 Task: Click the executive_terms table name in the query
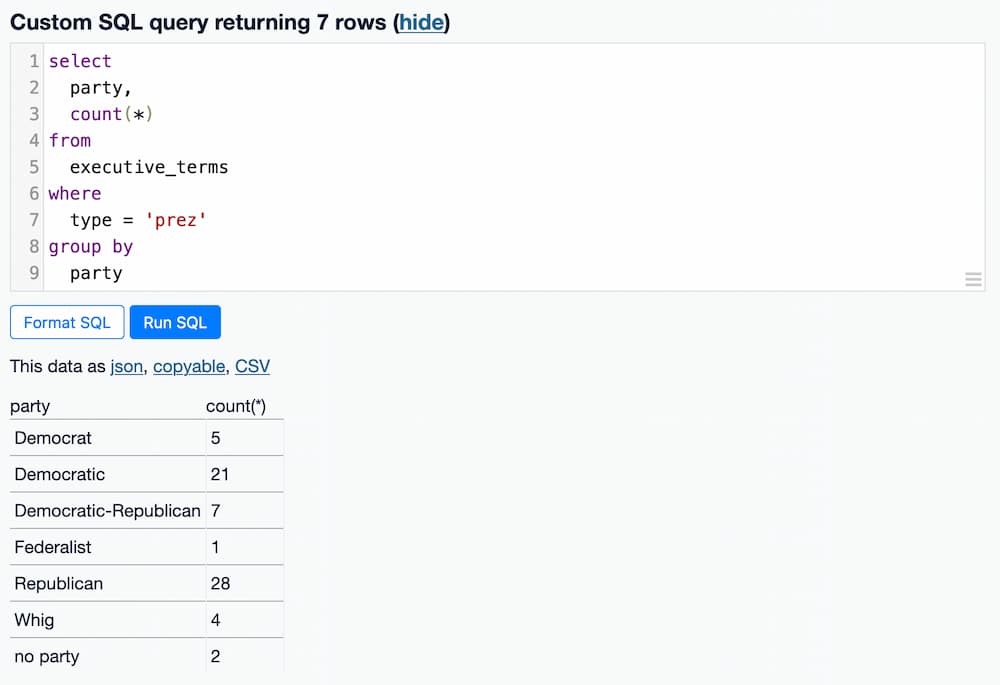click(147, 167)
